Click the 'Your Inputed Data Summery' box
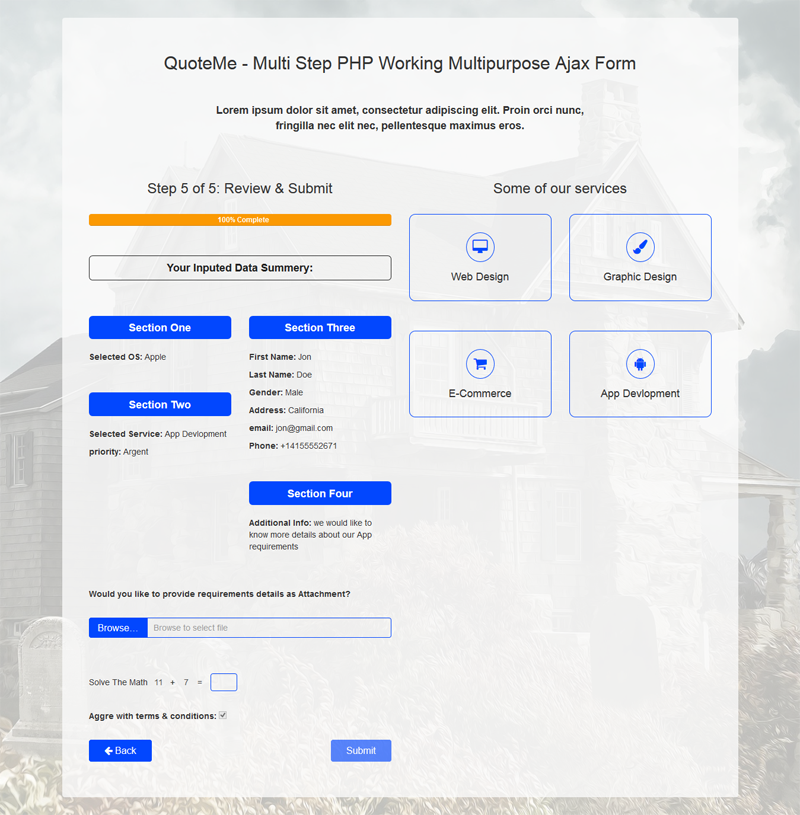Viewport: 800px width, 815px height. pos(240,268)
